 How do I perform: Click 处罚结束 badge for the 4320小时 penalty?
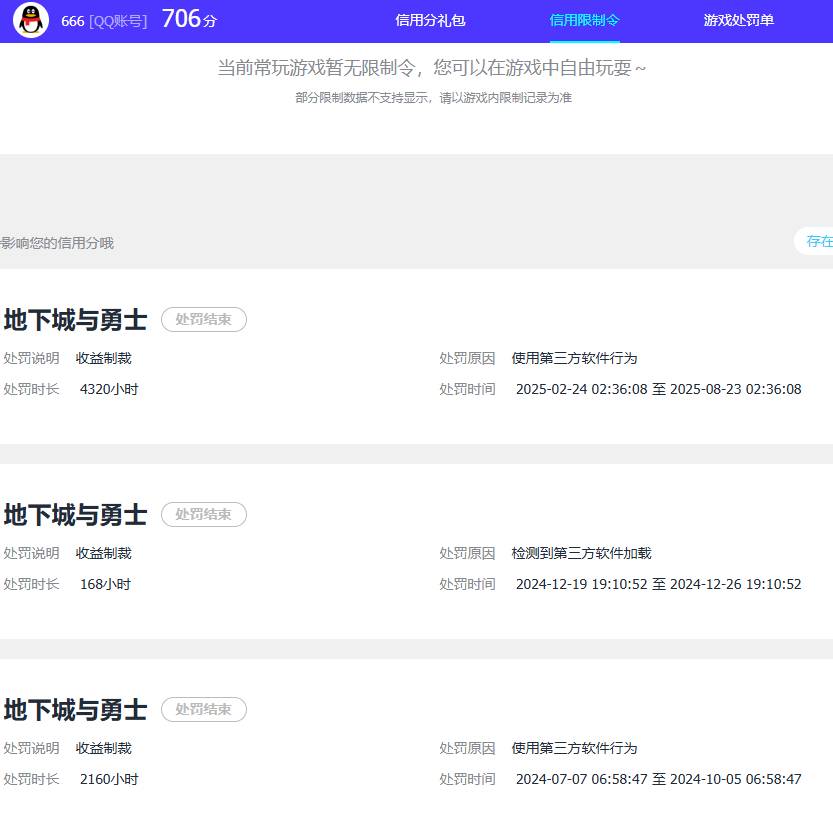(204, 319)
